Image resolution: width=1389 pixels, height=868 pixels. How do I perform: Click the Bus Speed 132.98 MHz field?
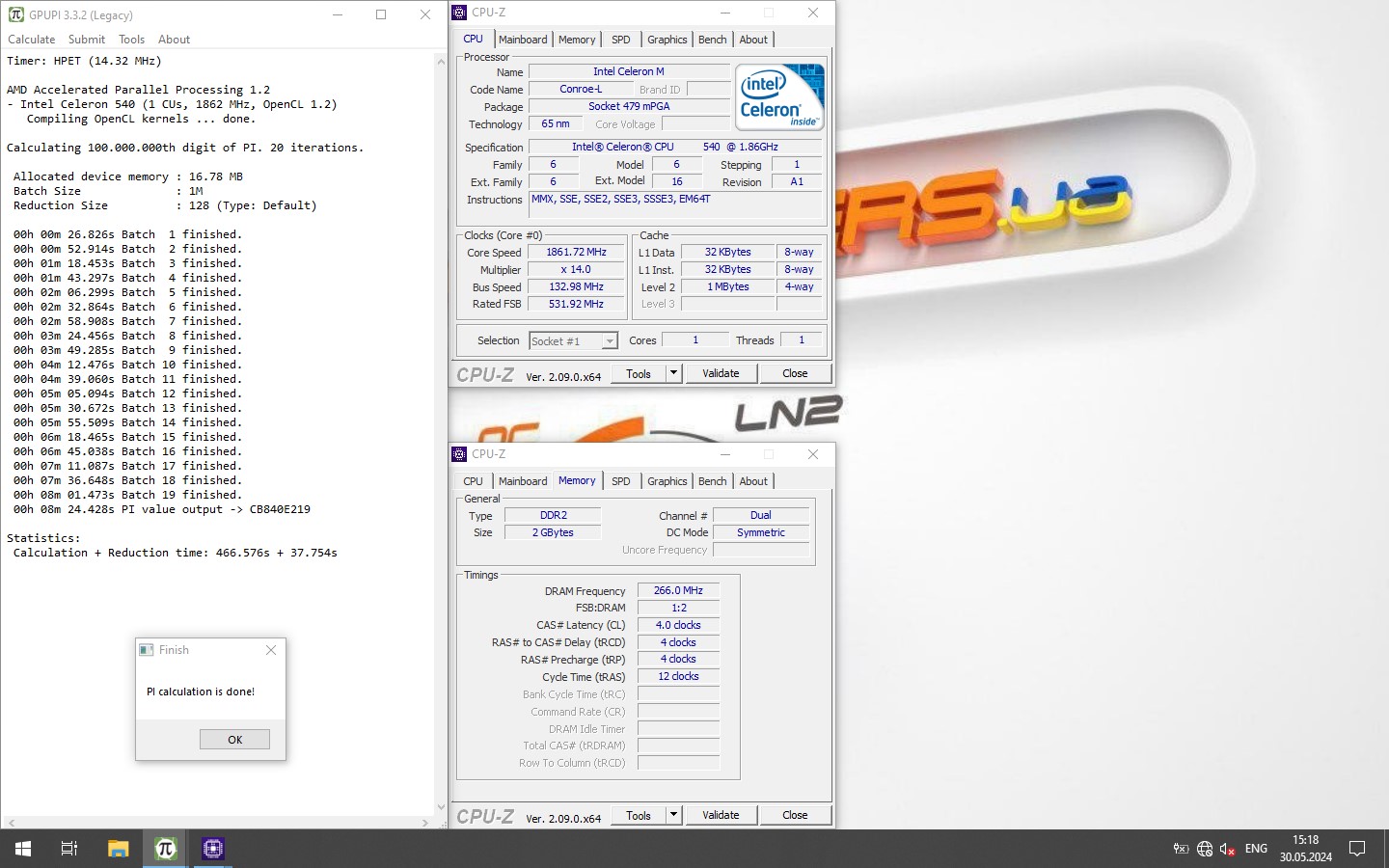click(x=576, y=286)
